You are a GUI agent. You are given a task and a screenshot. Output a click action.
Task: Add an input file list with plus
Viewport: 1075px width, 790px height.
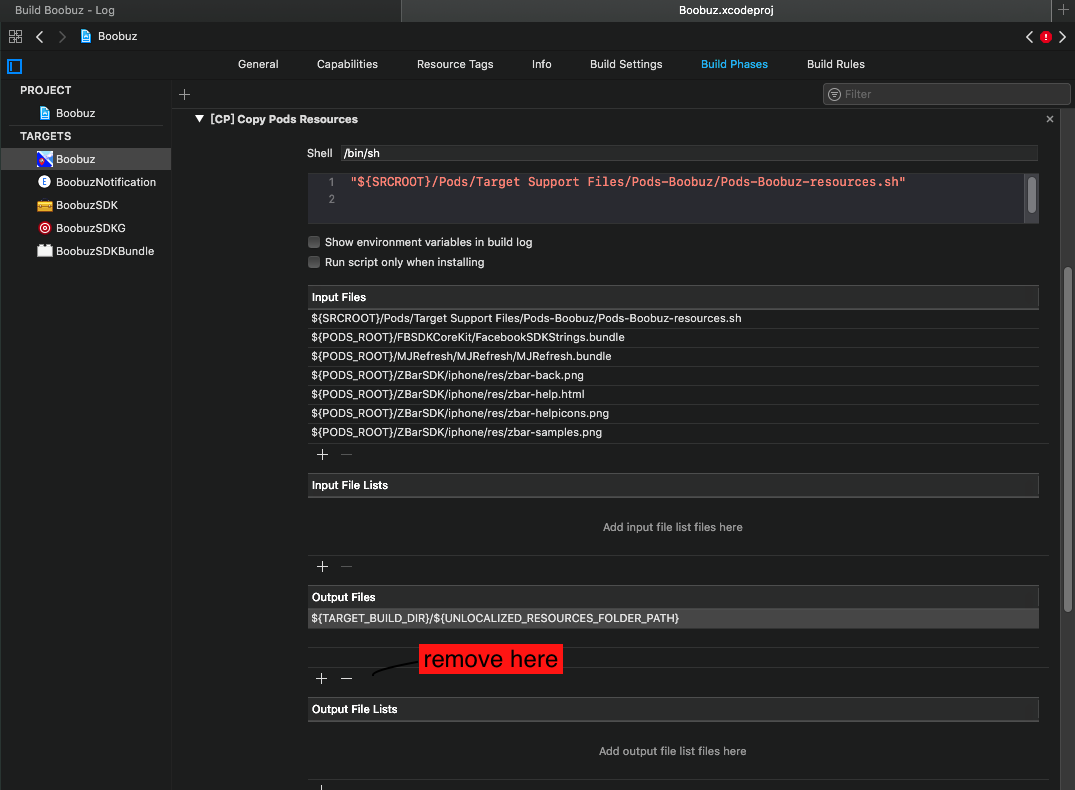[322, 566]
